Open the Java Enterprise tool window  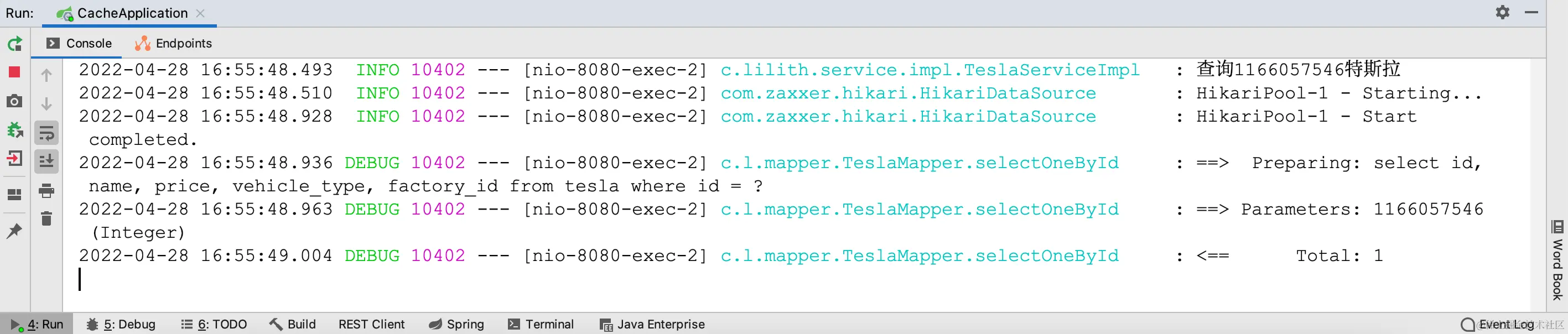click(652, 324)
